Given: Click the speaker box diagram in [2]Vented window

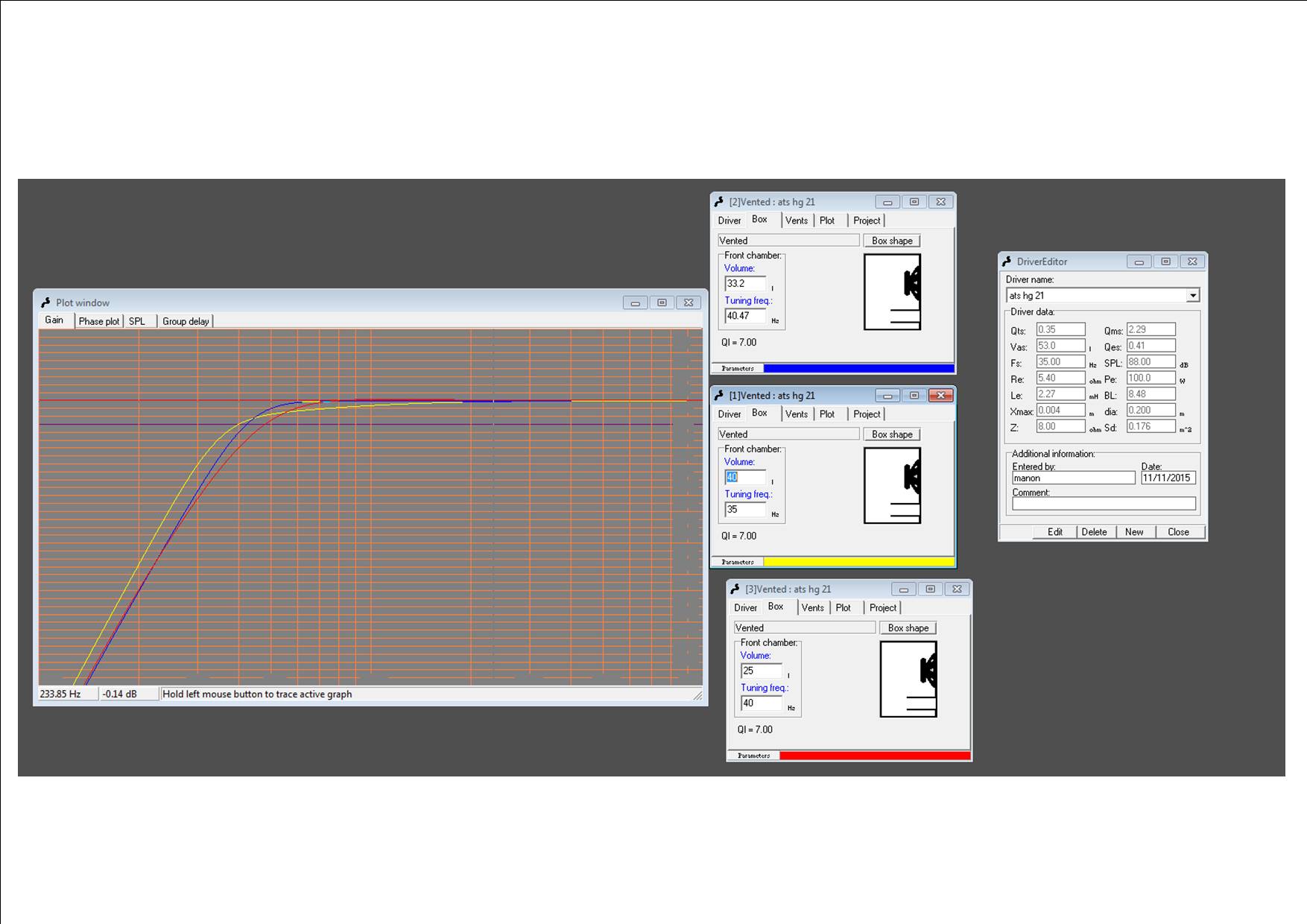Looking at the screenshot, I should tap(892, 292).
